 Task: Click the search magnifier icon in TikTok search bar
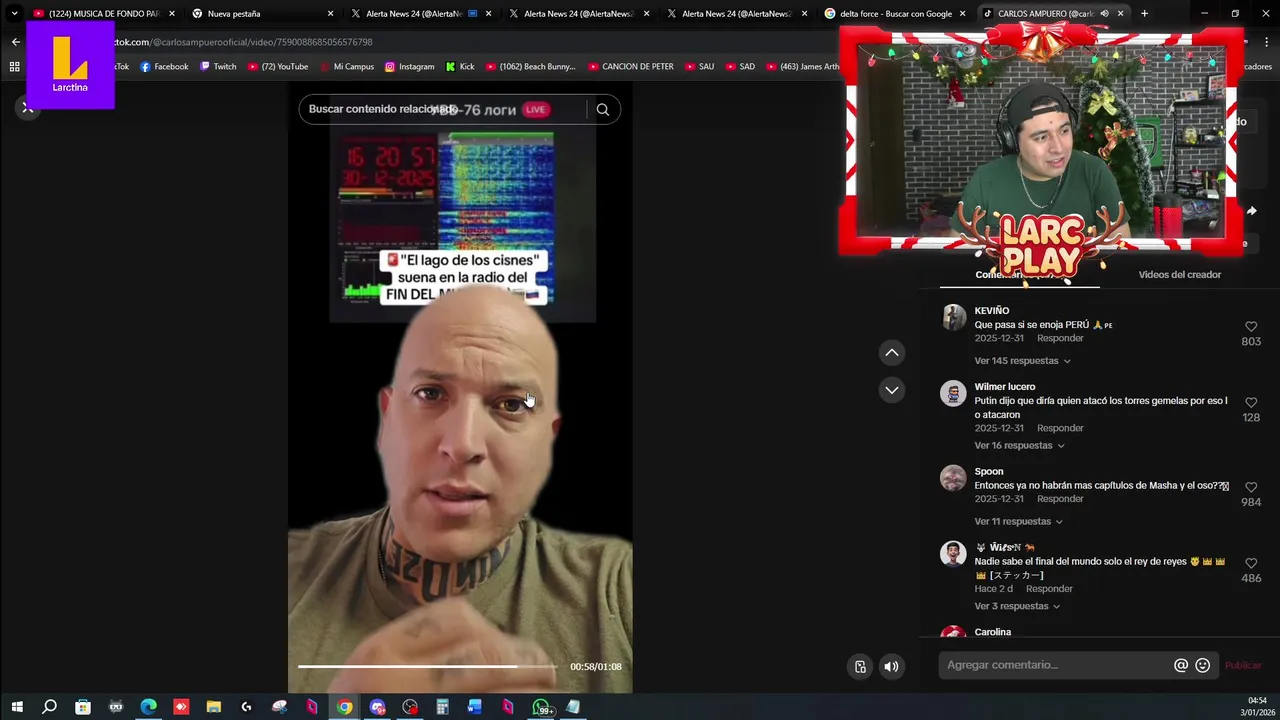(602, 110)
